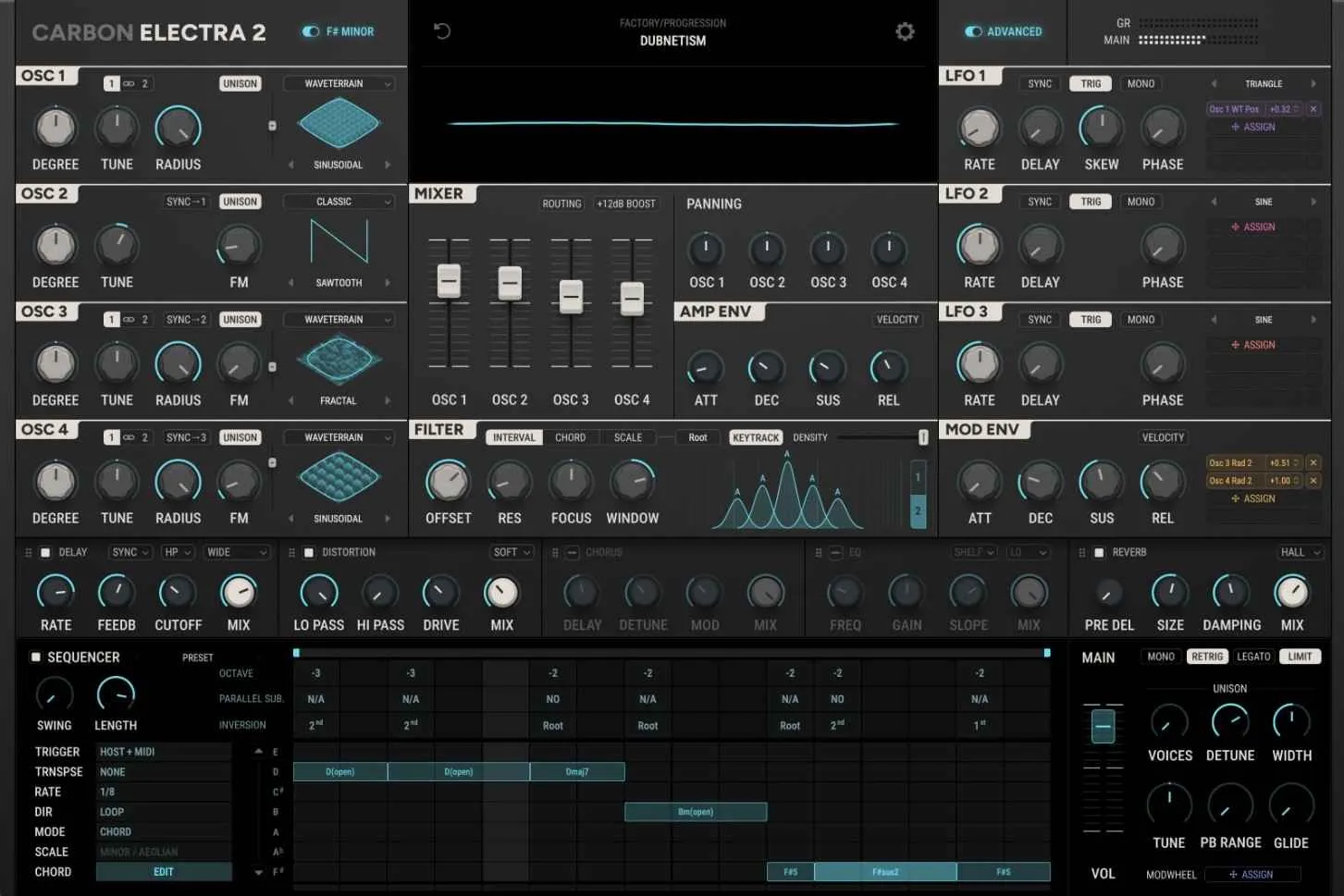Toggle the SEQUENCER on/off checkbox
The width and height of the screenshot is (1344, 896).
[36, 657]
